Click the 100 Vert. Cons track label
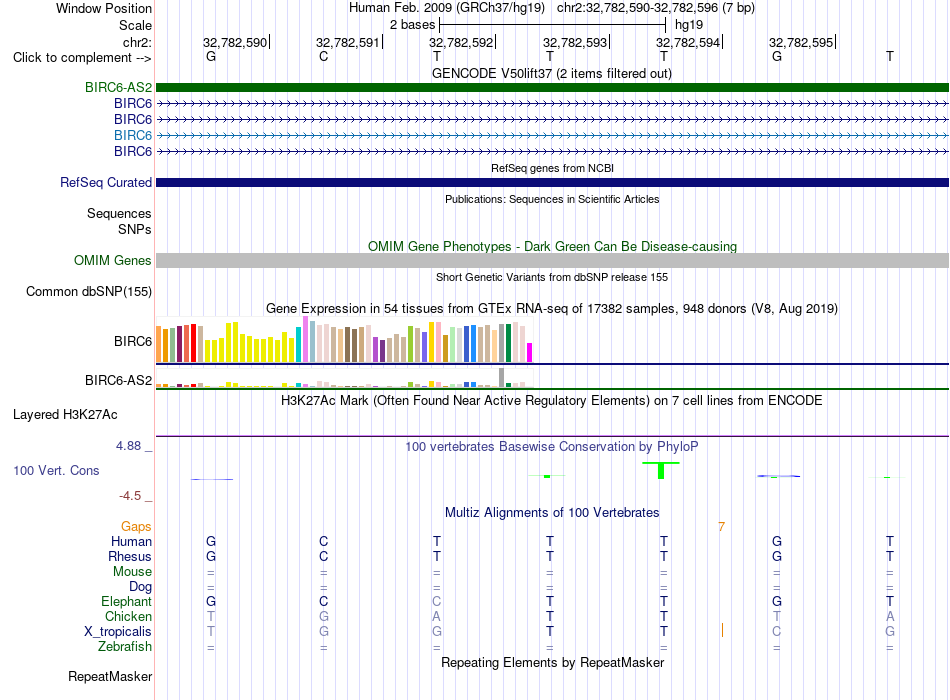Image resolution: width=950 pixels, height=700 pixels. (x=56, y=470)
